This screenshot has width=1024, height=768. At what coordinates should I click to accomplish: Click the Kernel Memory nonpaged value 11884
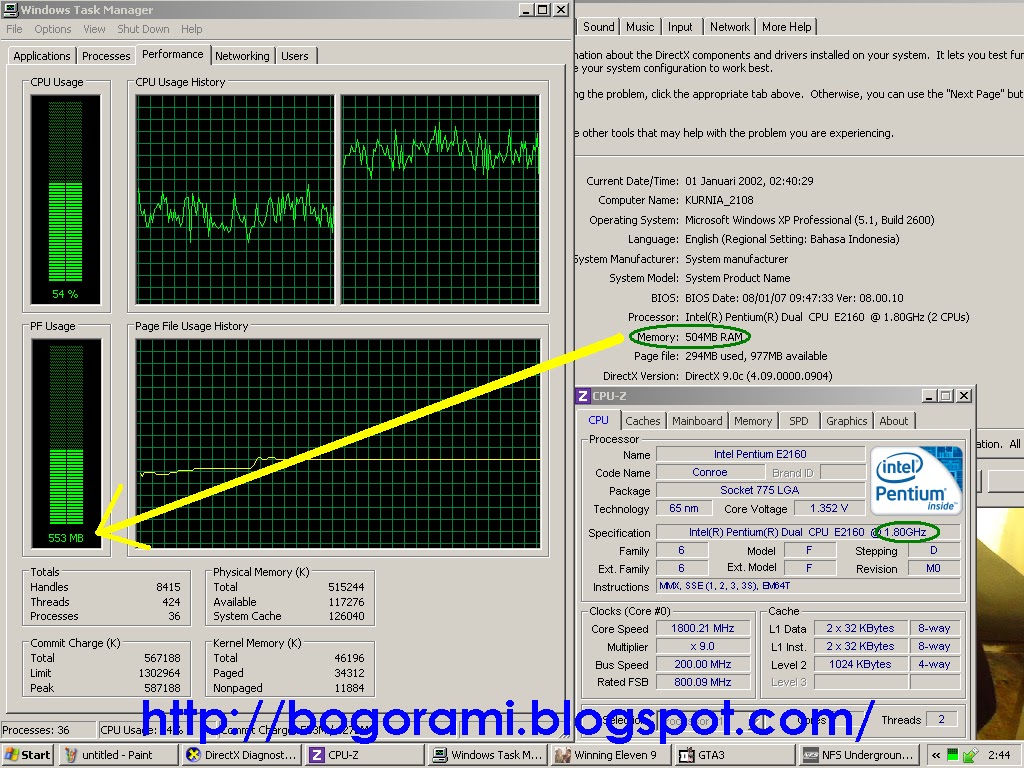(x=349, y=688)
